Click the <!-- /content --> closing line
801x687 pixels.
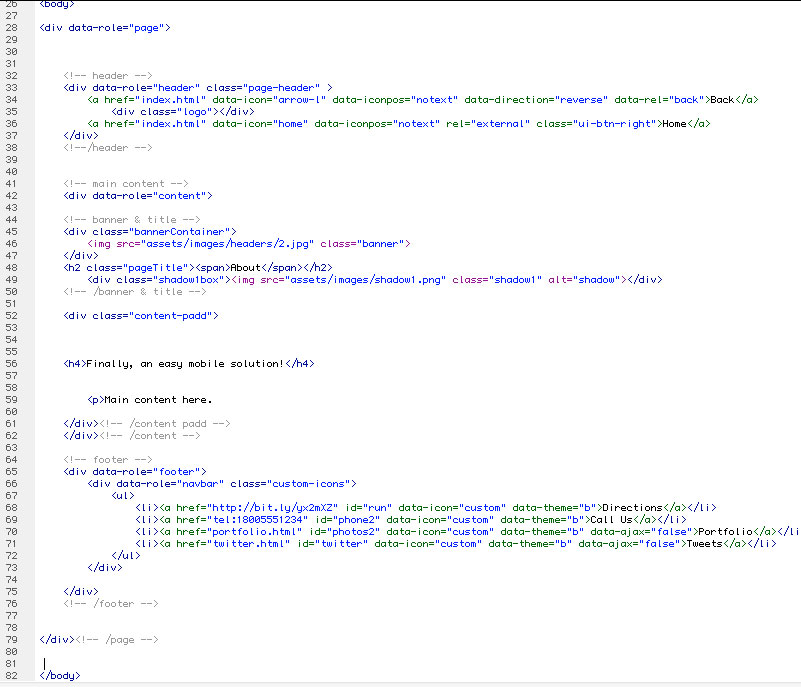tap(132, 436)
